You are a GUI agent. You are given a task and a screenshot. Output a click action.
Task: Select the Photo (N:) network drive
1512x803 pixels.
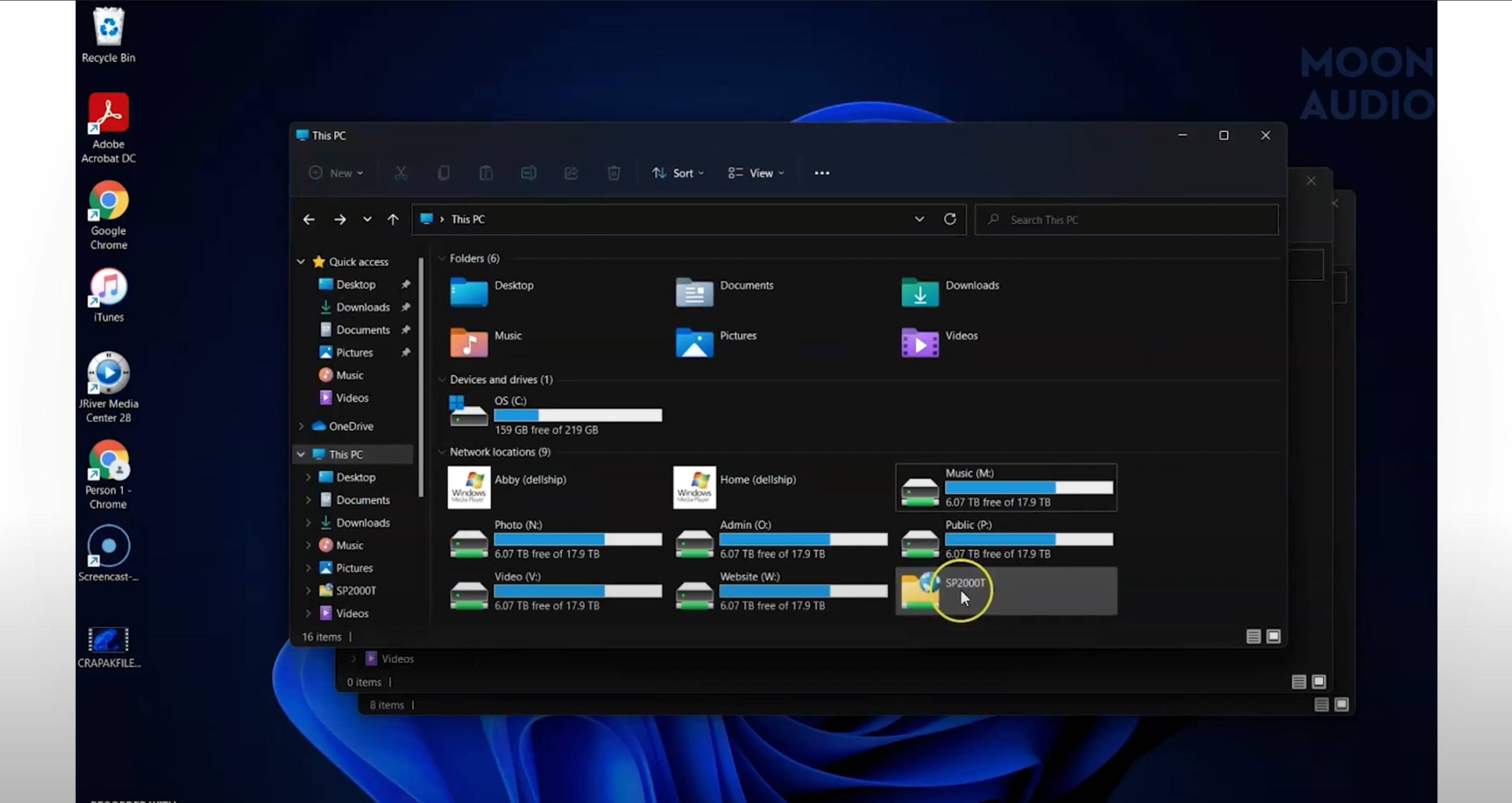tap(555, 539)
